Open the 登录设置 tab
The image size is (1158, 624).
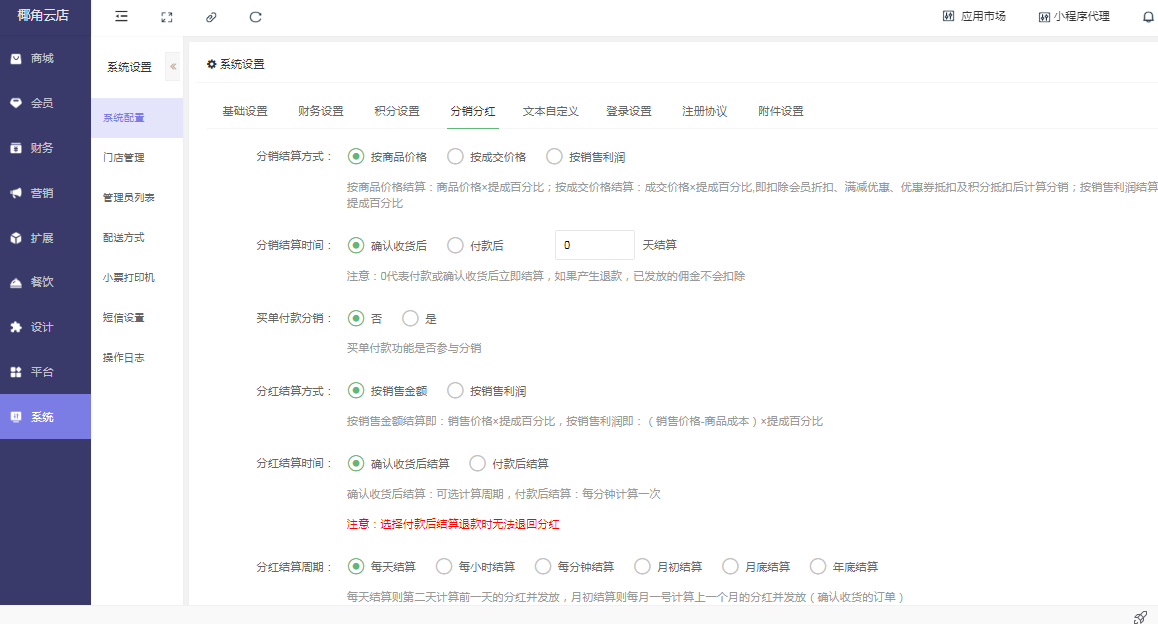coord(628,112)
